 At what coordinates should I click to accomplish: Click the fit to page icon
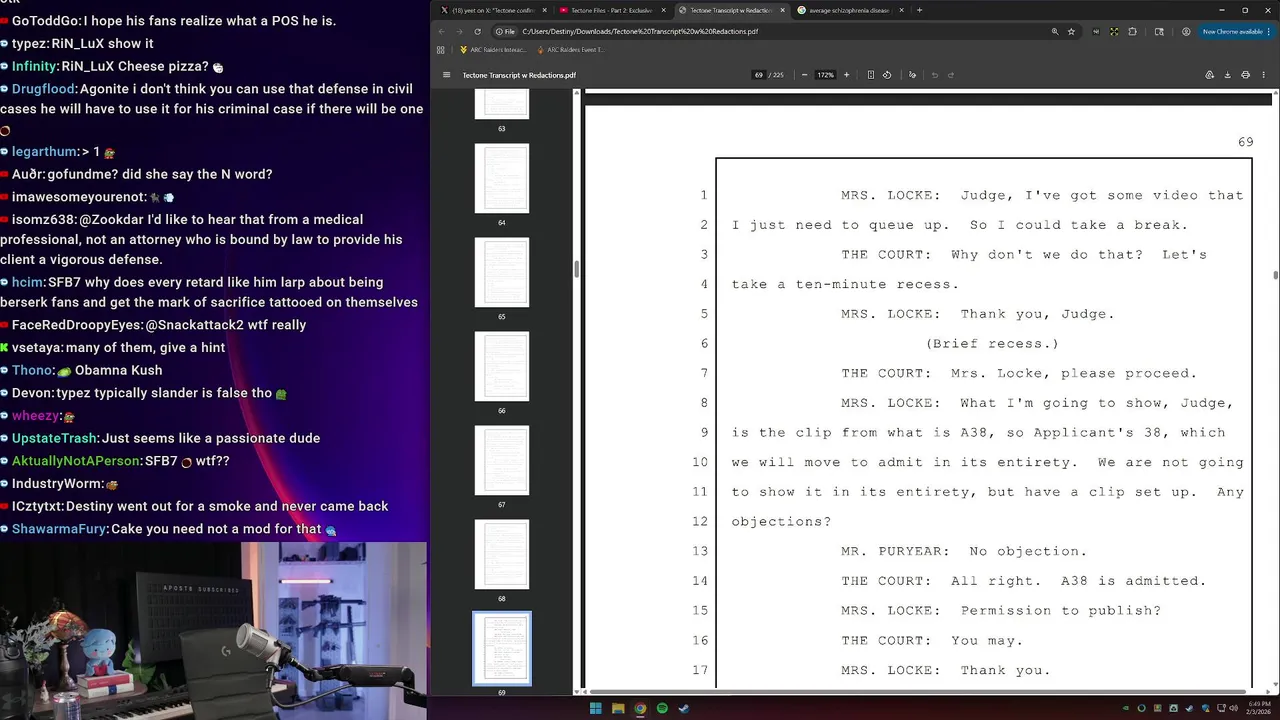pos(871,75)
